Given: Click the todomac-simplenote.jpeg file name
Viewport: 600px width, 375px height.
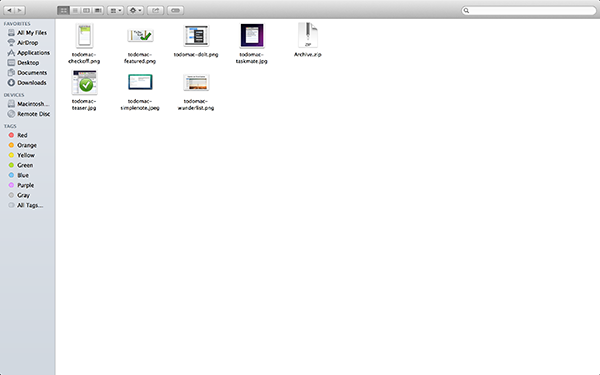Looking at the screenshot, I should [x=140, y=104].
